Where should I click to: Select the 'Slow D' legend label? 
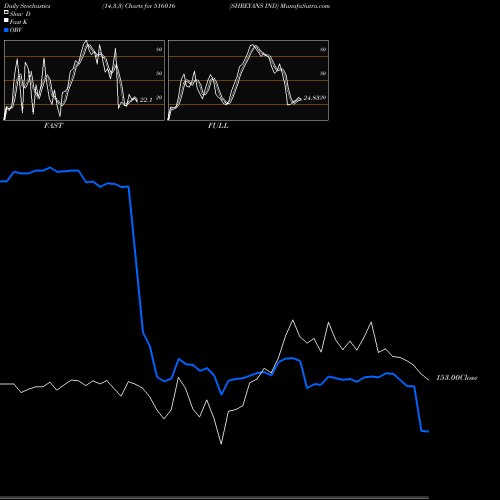[20, 14]
